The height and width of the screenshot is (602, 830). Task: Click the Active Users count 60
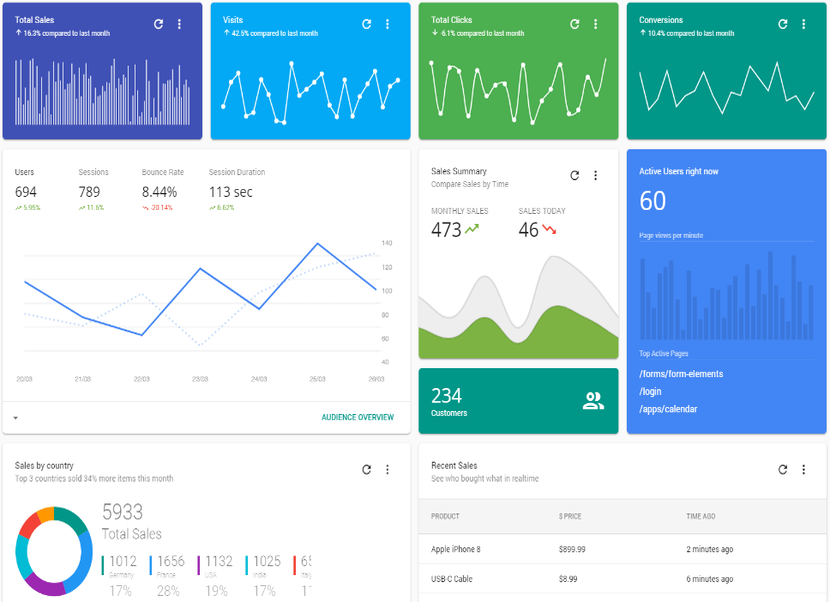click(652, 201)
